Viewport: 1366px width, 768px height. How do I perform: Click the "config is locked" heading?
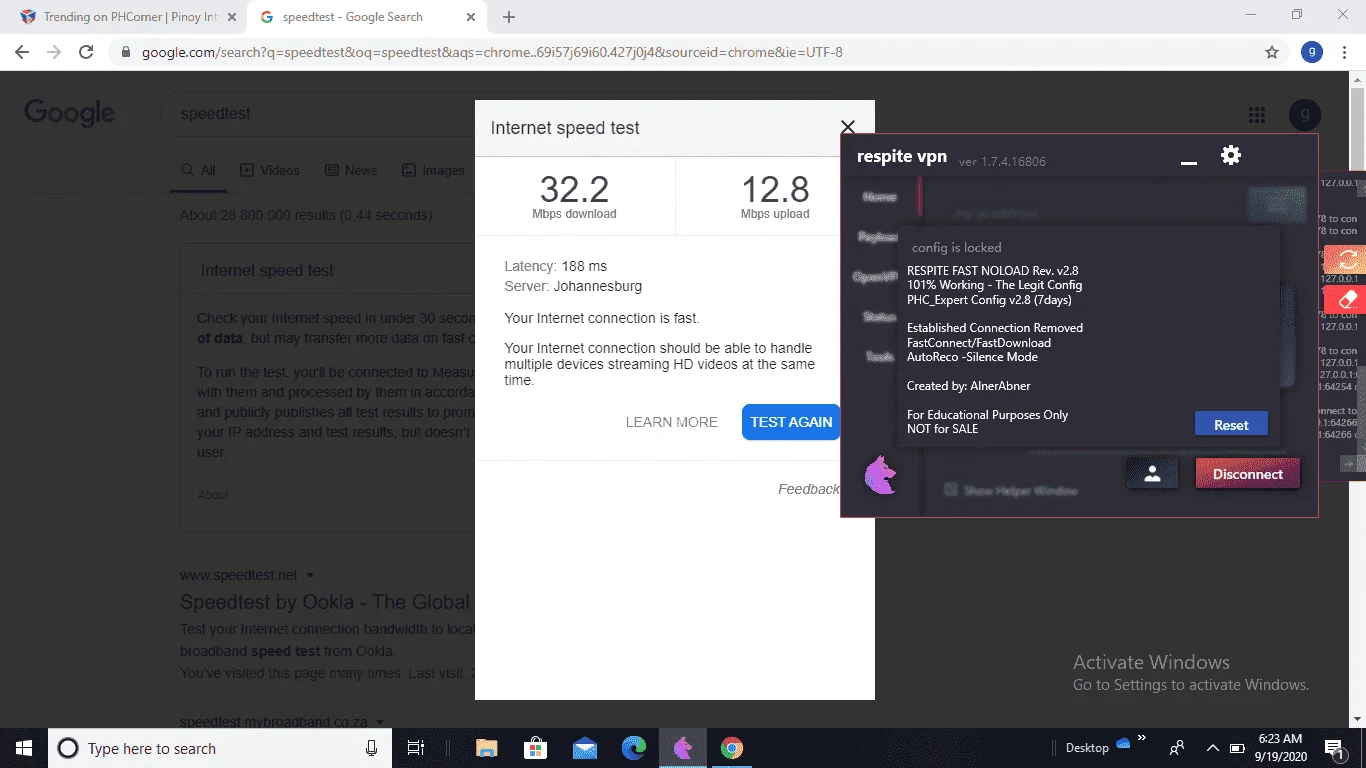click(x=956, y=247)
